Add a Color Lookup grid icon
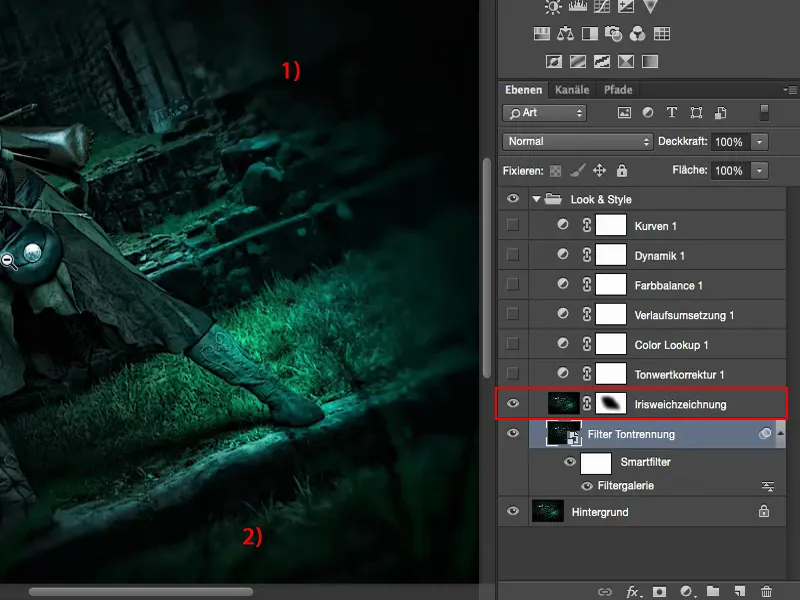The image size is (800, 600). 662,34
